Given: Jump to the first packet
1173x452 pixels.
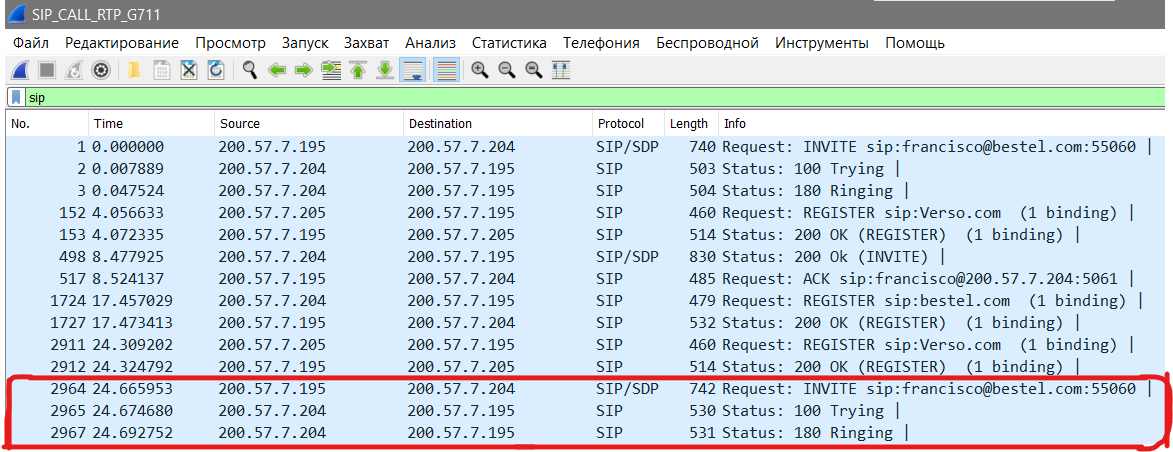Looking at the screenshot, I should pyautogui.click(x=358, y=70).
